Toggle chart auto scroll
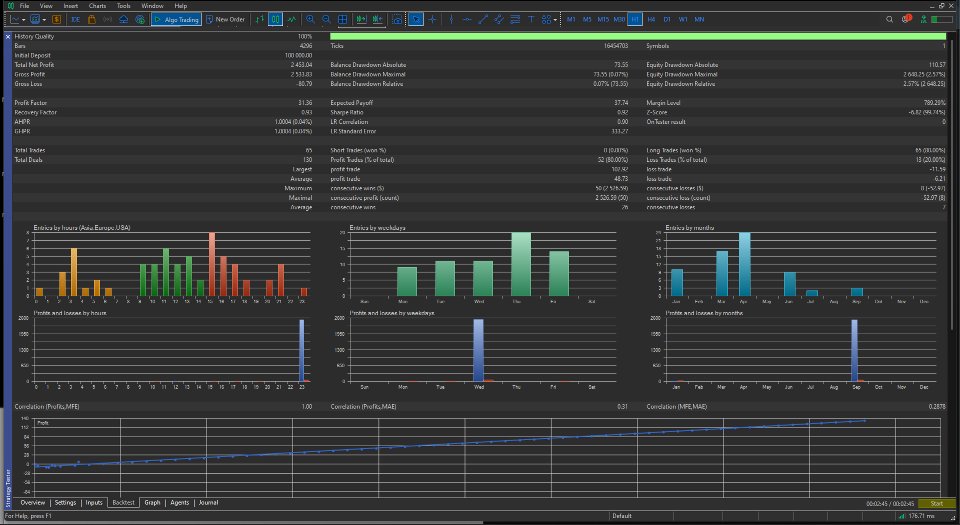This screenshot has height=525, width=960. [x=361, y=20]
